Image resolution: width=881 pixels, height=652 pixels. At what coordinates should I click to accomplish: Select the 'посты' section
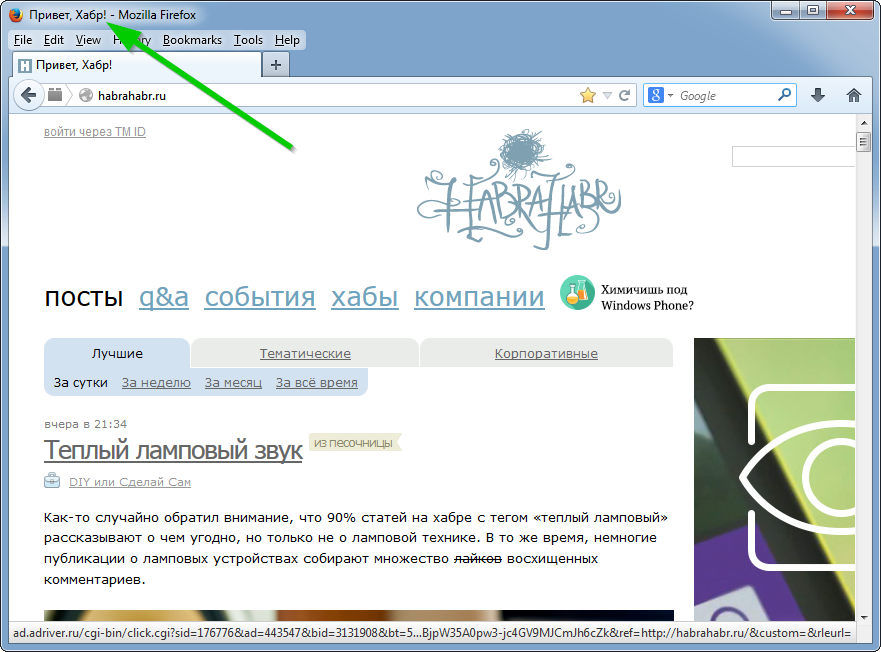84,297
